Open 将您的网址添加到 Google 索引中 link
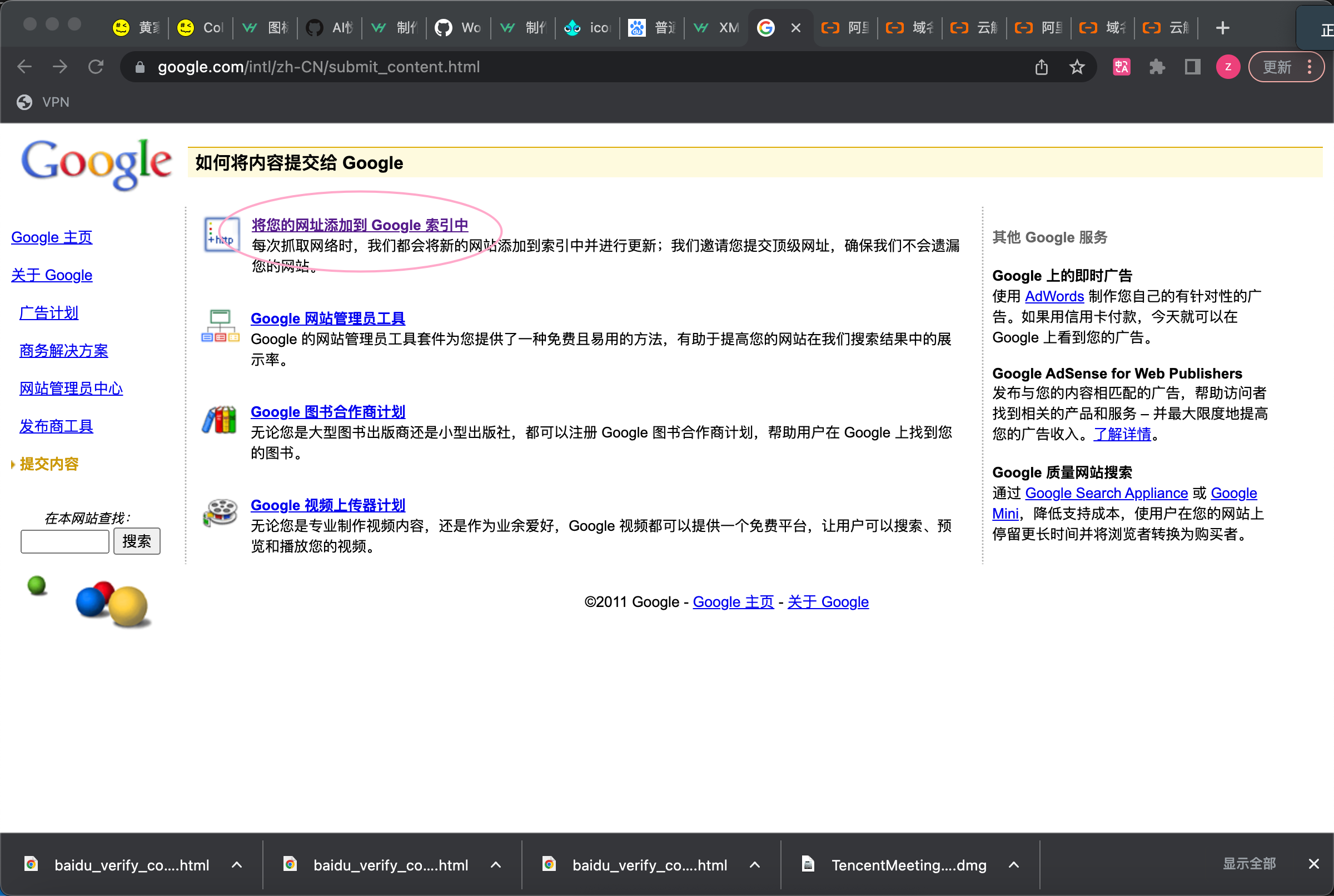The height and width of the screenshot is (896, 1334). [x=360, y=225]
